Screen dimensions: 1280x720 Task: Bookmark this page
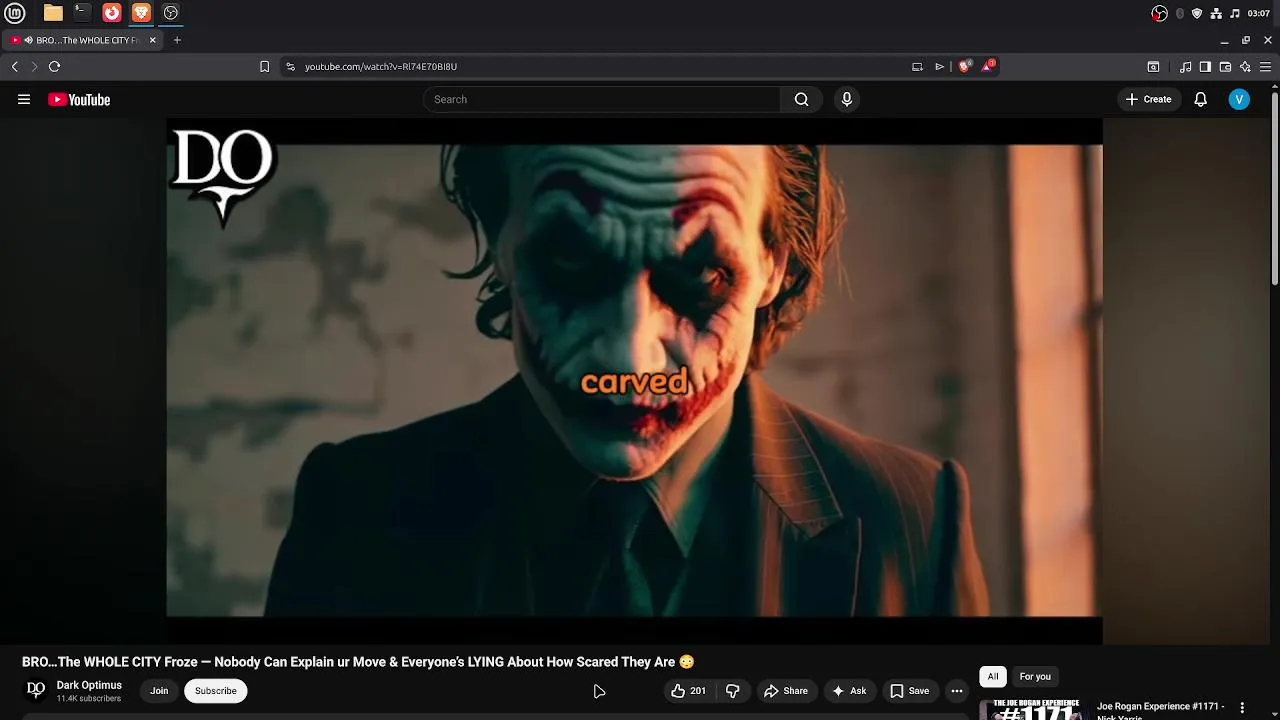[264, 66]
